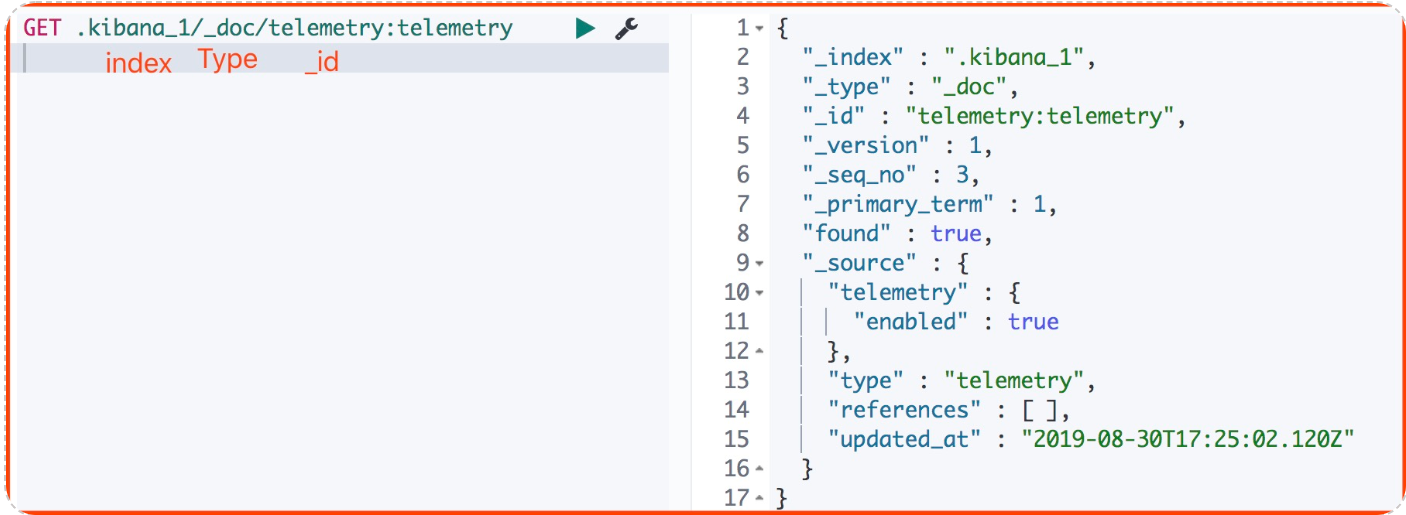
Task: Click the updated_at timestamp value
Action: point(1186,439)
